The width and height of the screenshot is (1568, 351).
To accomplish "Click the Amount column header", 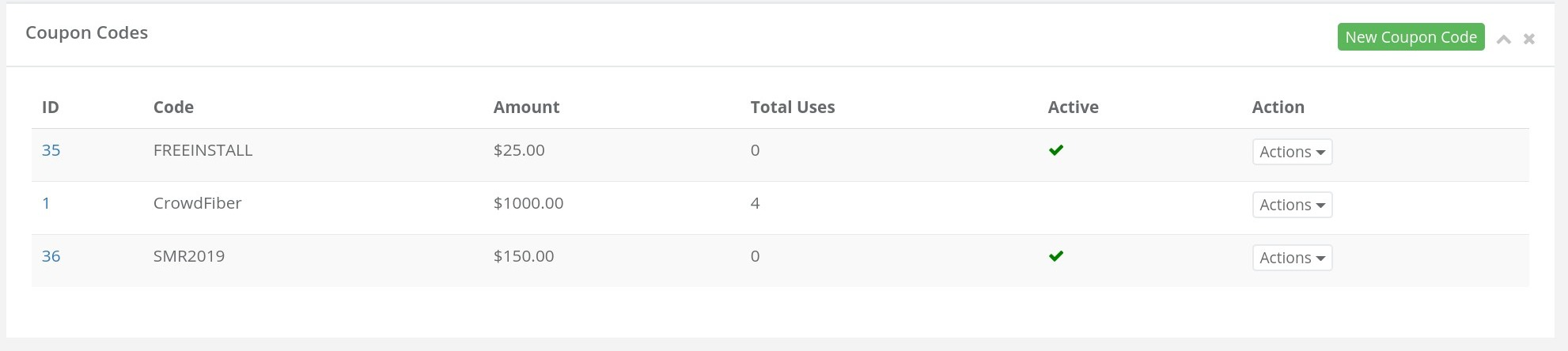I will pos(526,108).
